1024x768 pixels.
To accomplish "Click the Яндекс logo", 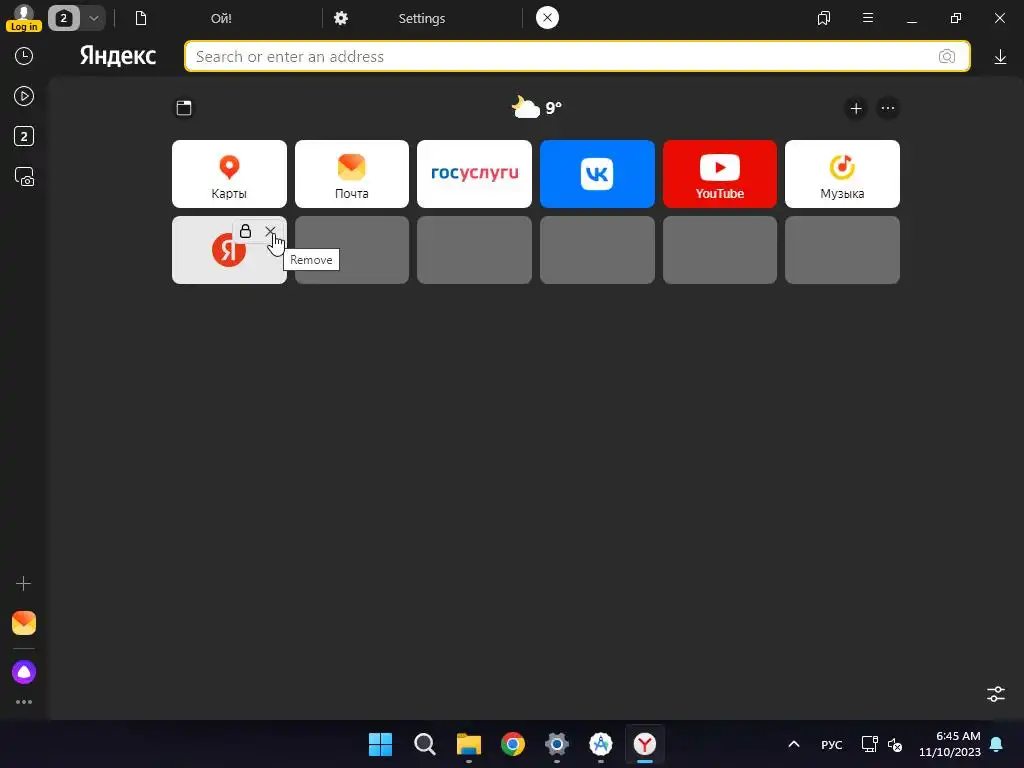I will coord(118,56).
